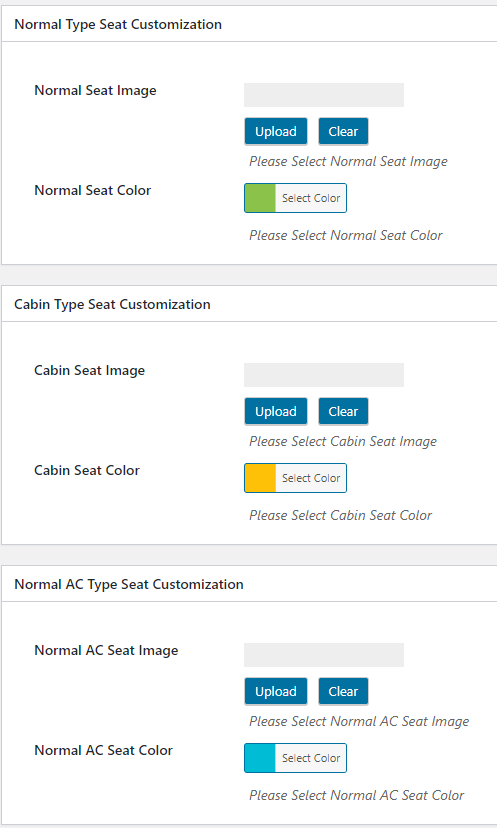Clear the Cabin Seat Image
Image resolution: width=497 pixels, height=828 pixels.
tap(343, 411)
